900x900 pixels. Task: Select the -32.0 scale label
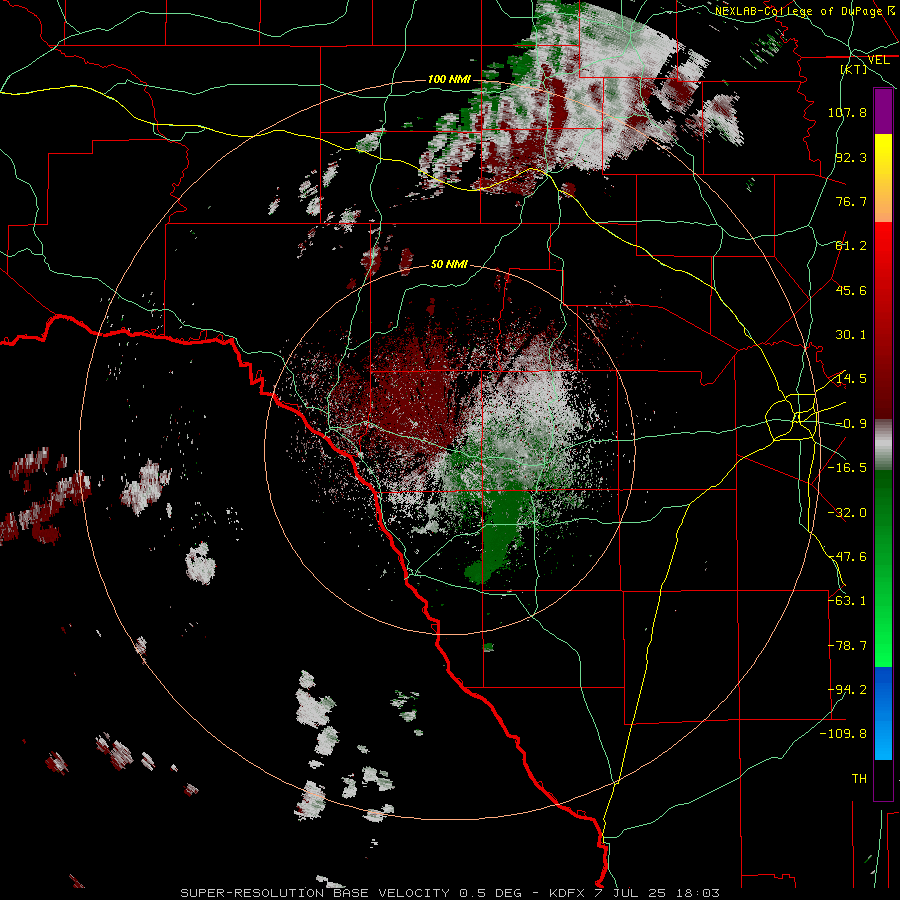coord(847,513)
